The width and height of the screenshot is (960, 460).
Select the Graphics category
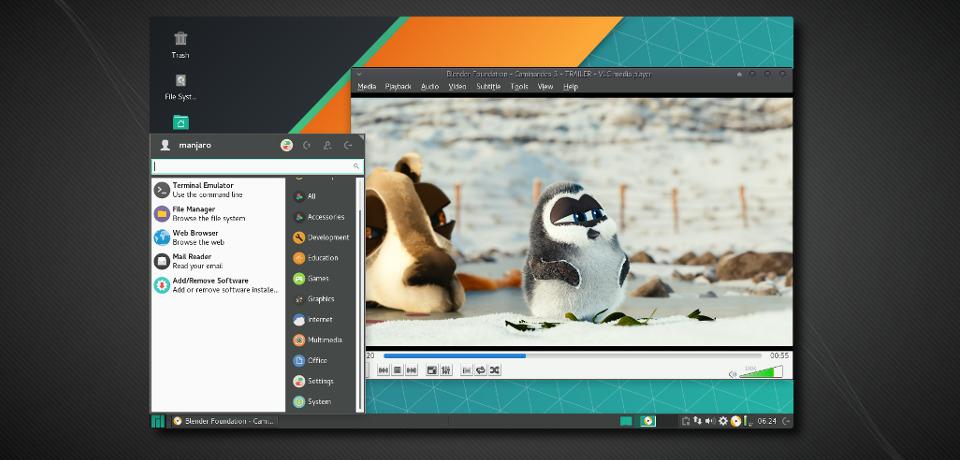321,299
